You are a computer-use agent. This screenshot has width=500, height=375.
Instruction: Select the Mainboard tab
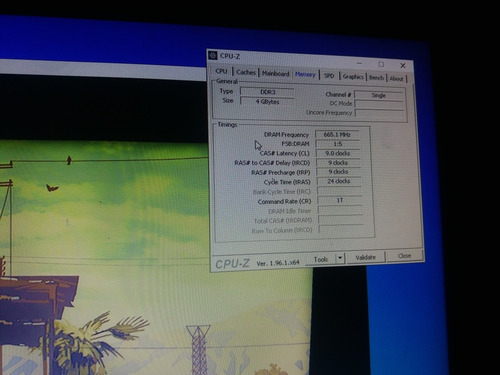(x=275, y=73)
